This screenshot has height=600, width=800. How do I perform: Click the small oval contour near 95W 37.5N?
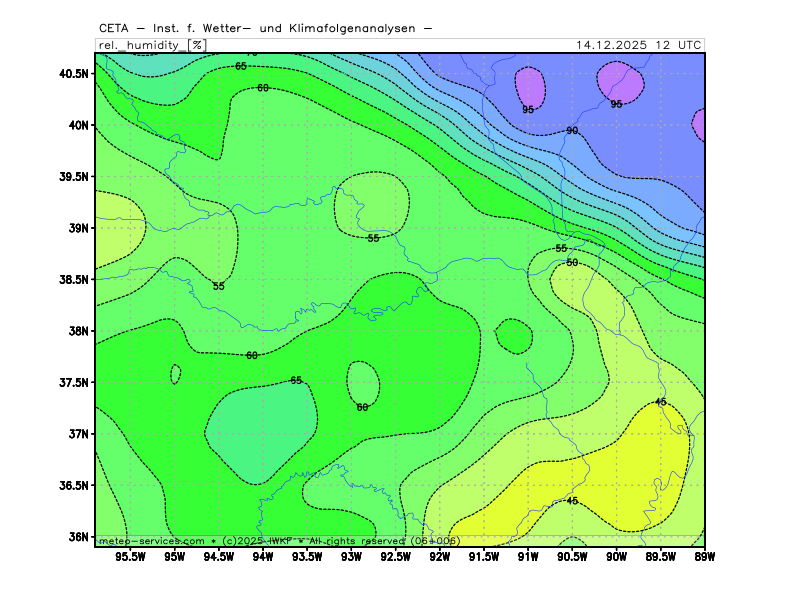[x=176, y=374]
